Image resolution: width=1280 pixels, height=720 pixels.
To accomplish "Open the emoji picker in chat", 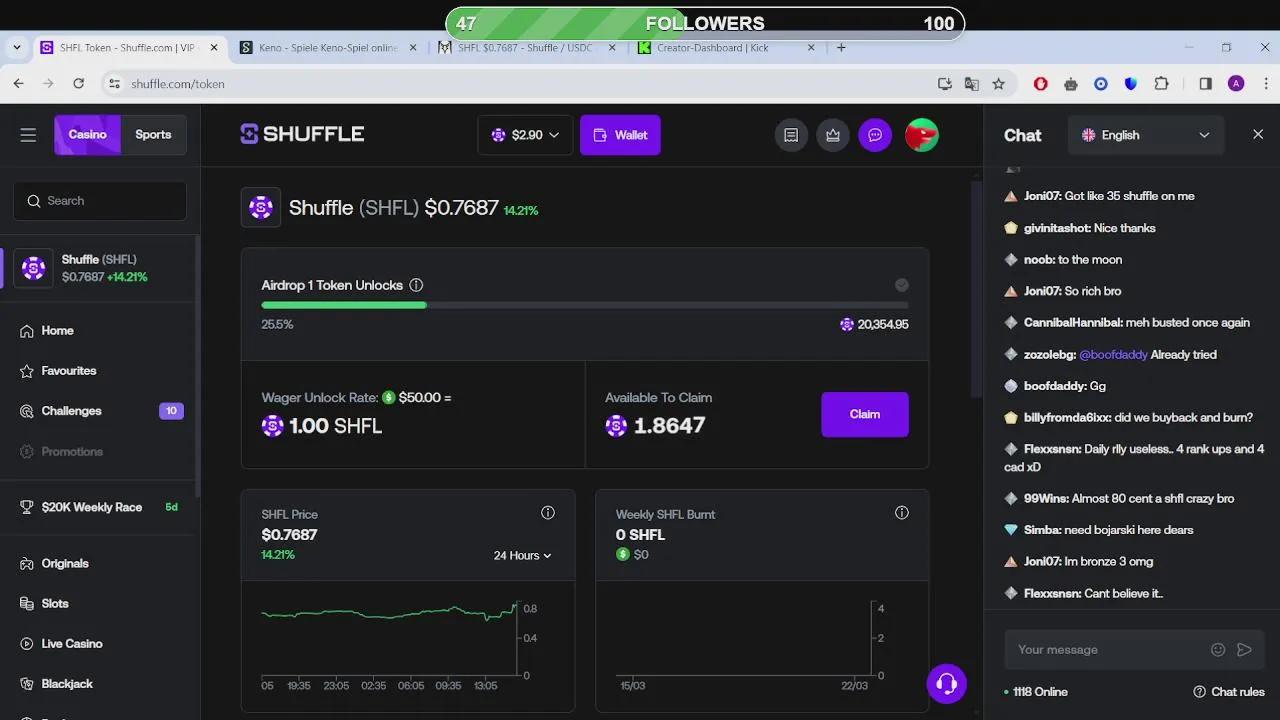I will pos(1218,650).
